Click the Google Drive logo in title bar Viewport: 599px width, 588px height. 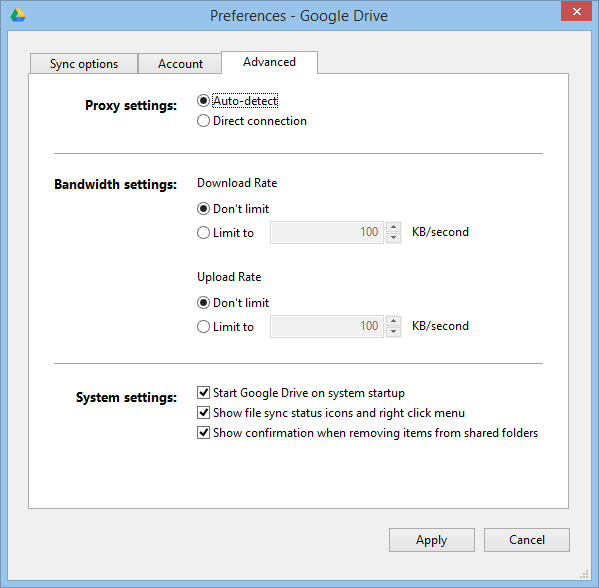(18, 16)
